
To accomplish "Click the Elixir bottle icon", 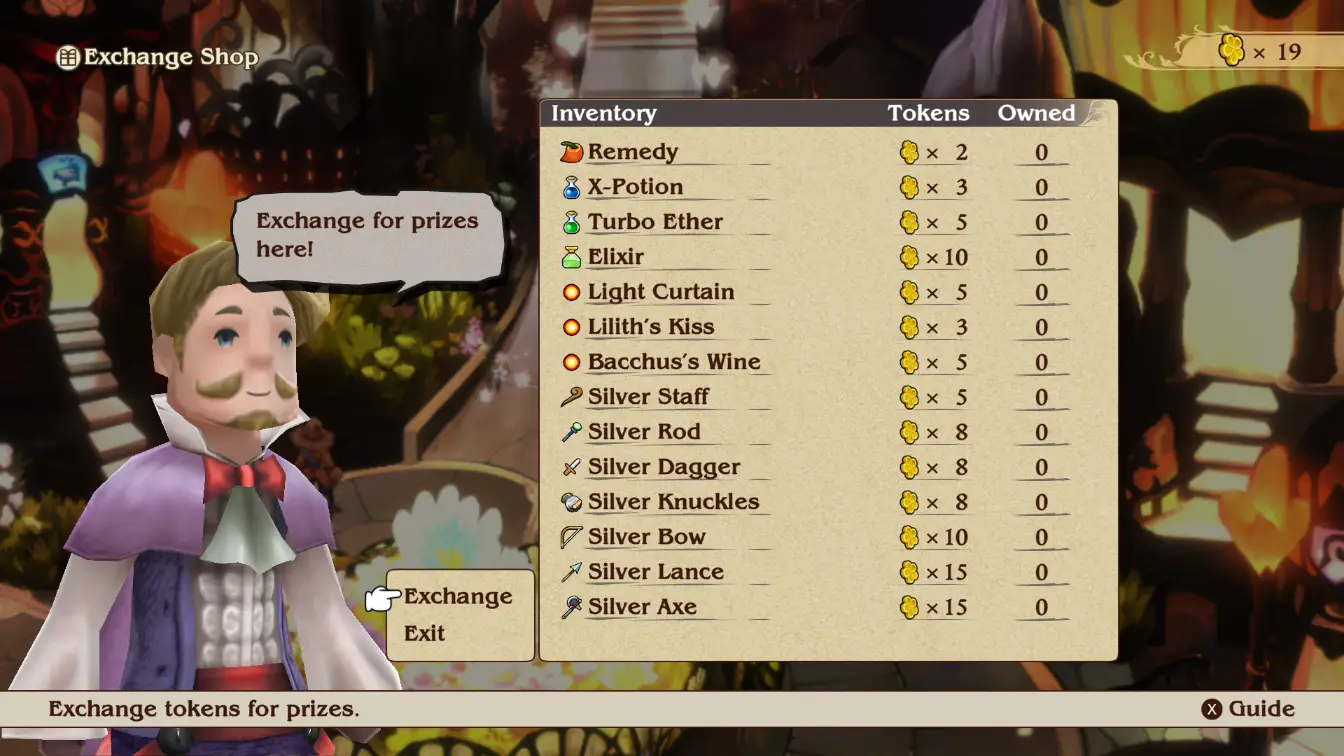I will click(571, 257).
